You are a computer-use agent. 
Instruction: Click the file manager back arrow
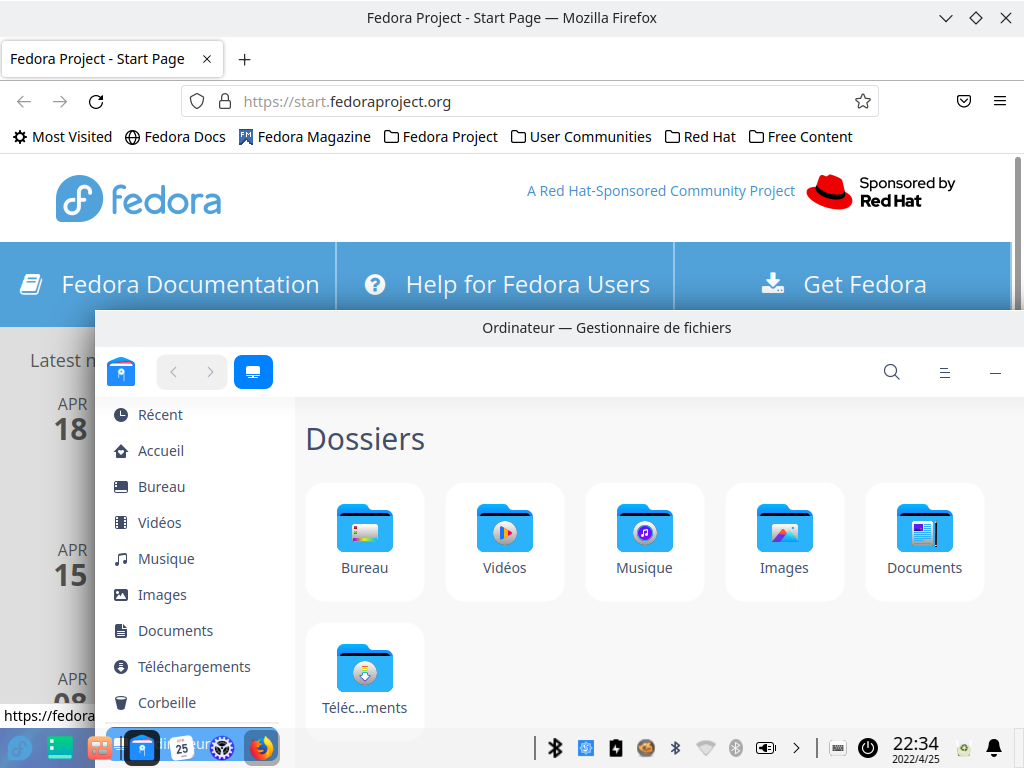(174, 372)
